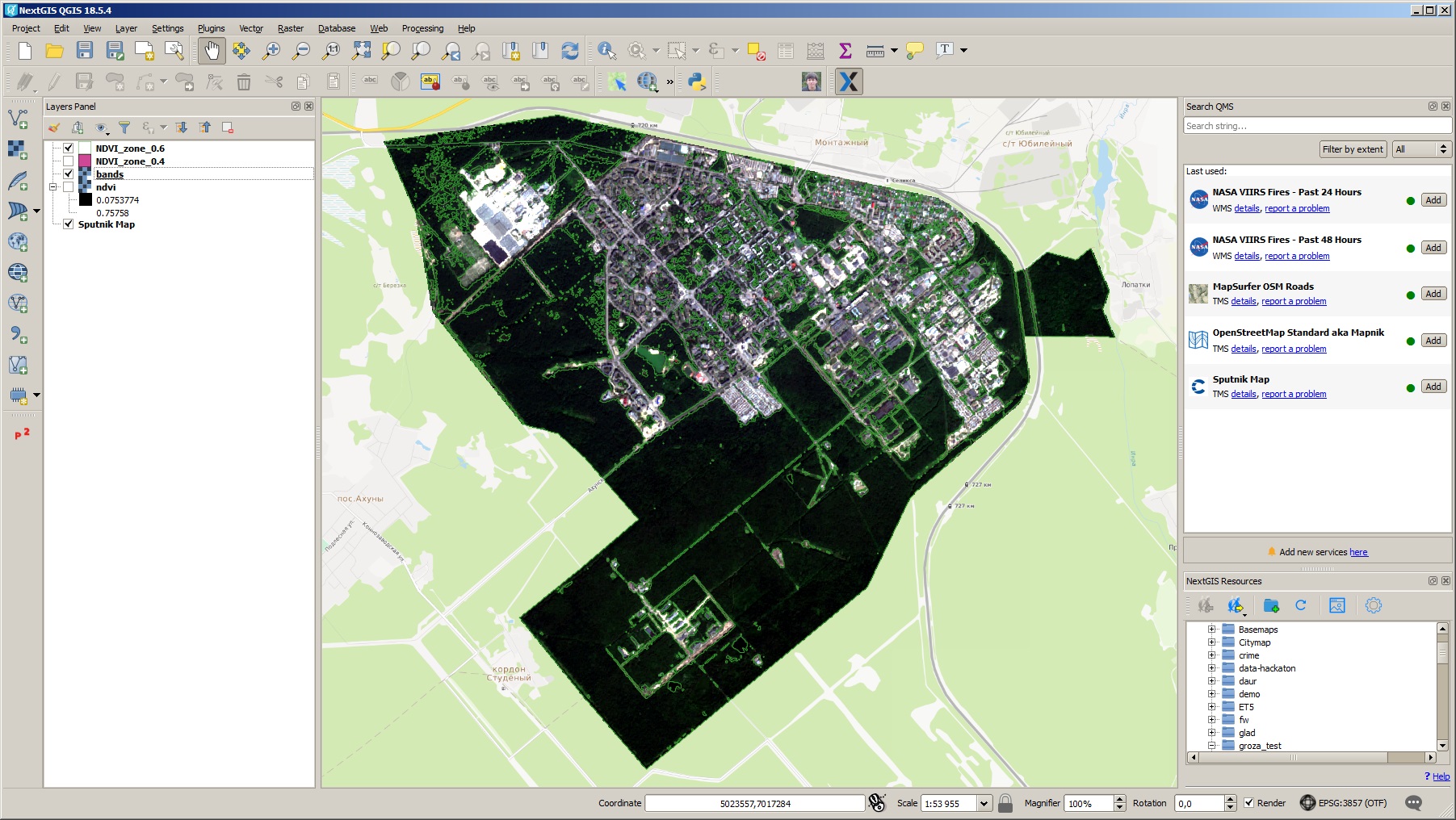Click the Filter by extent button
This screenshot has height=820, width=1456.
1353,149
